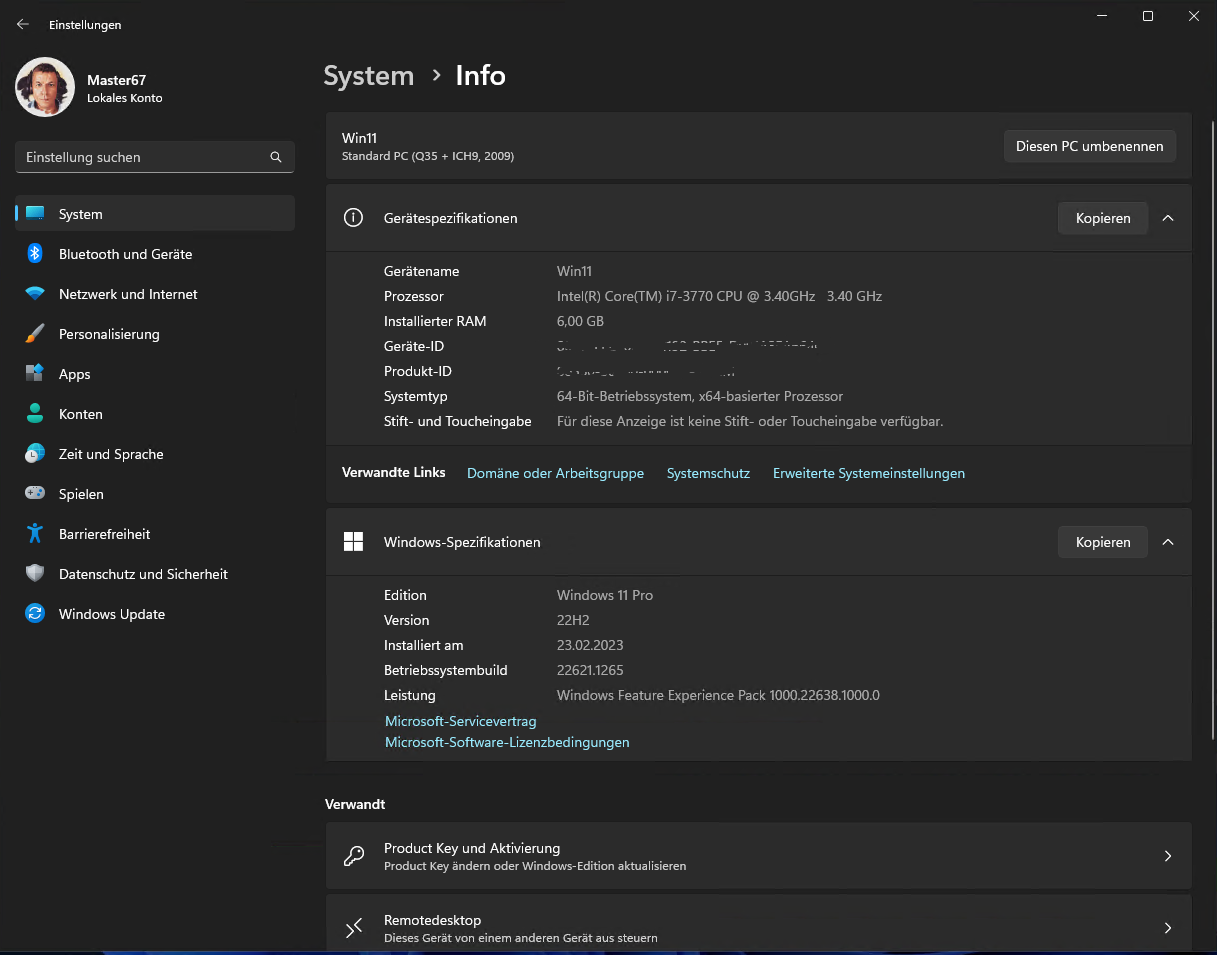Click the Apps icon in sidebar

(x=35, y=374)
